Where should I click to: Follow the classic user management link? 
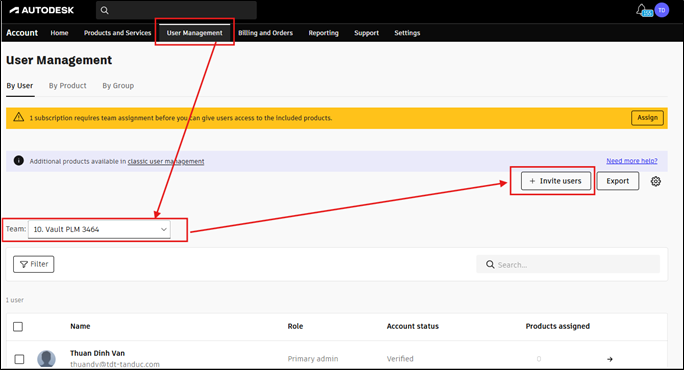click(x=166, y=161)
